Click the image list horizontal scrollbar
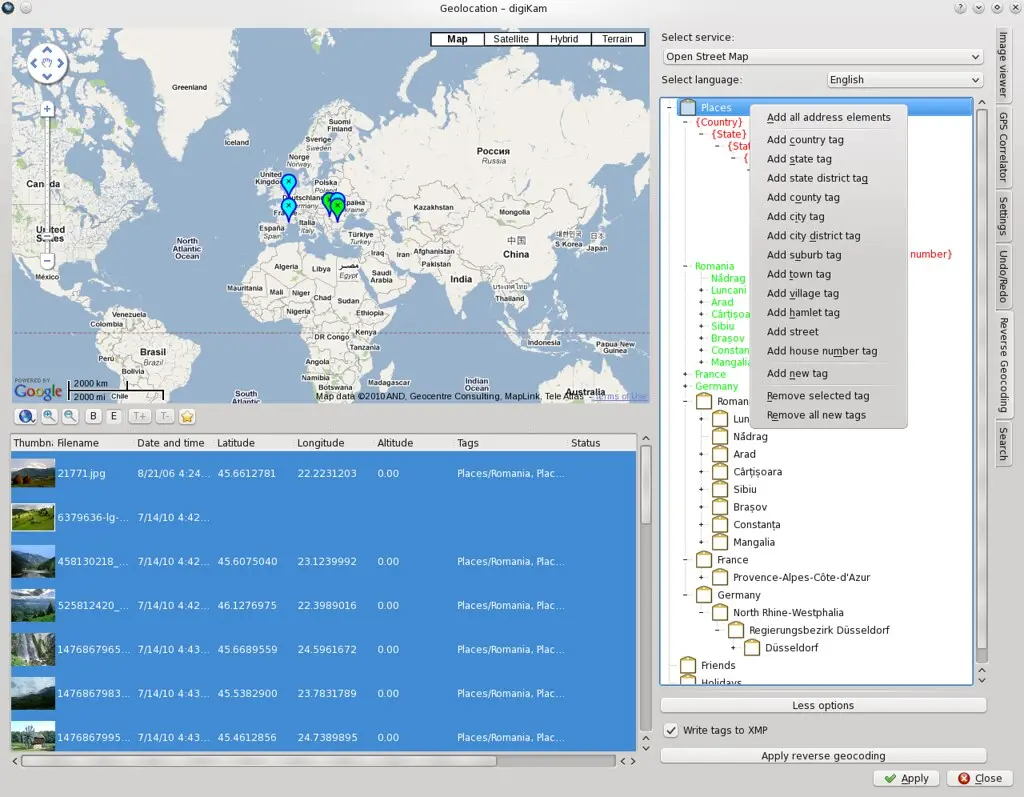 [x=259, y=761]
